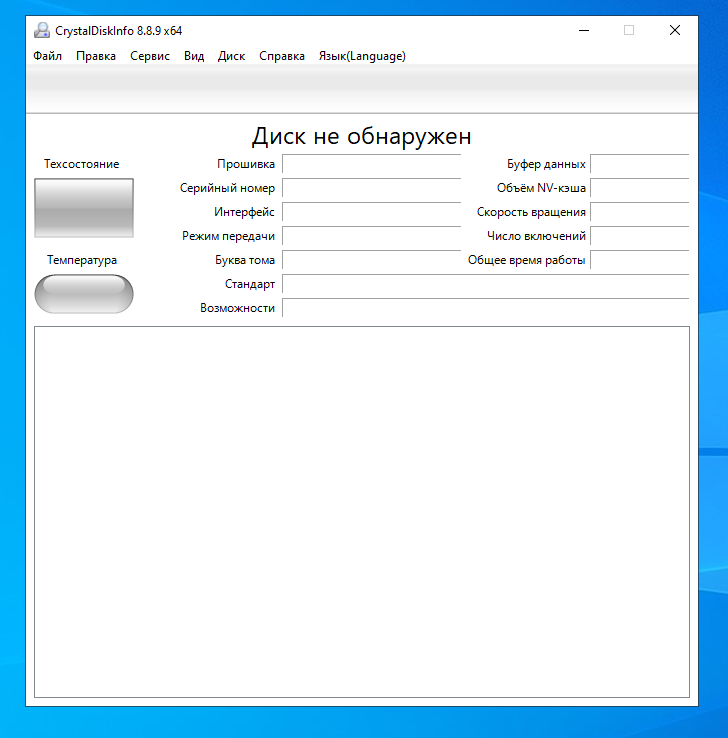The height and width of the screenshot is (738, 728).
Task: Open the Справка menu
Action: [281, 56]
